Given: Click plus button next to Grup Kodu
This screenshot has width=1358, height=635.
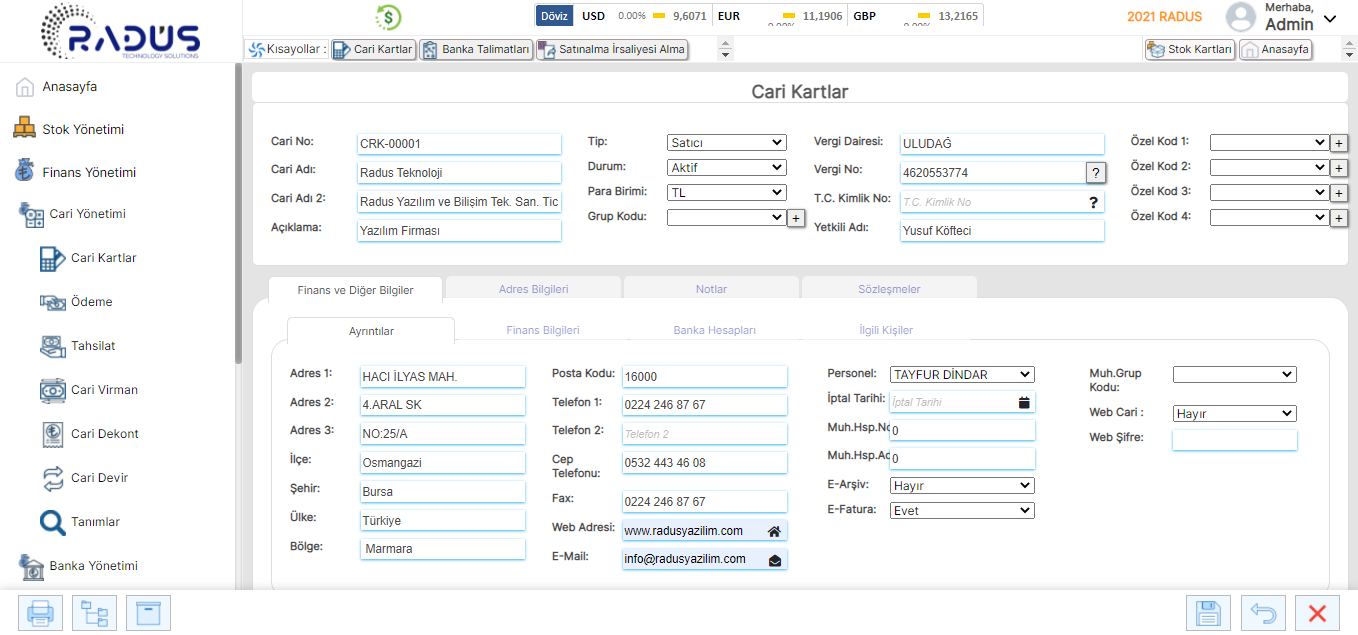Looking at the screenshot, I should (796, 218).
